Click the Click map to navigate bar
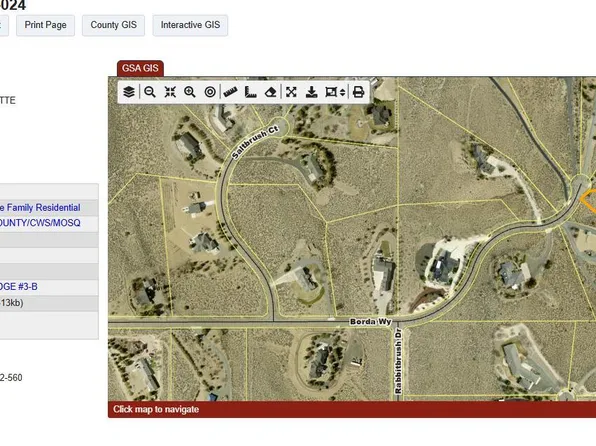The height and width of the screenshot is (446, 596). coord(352,409)
